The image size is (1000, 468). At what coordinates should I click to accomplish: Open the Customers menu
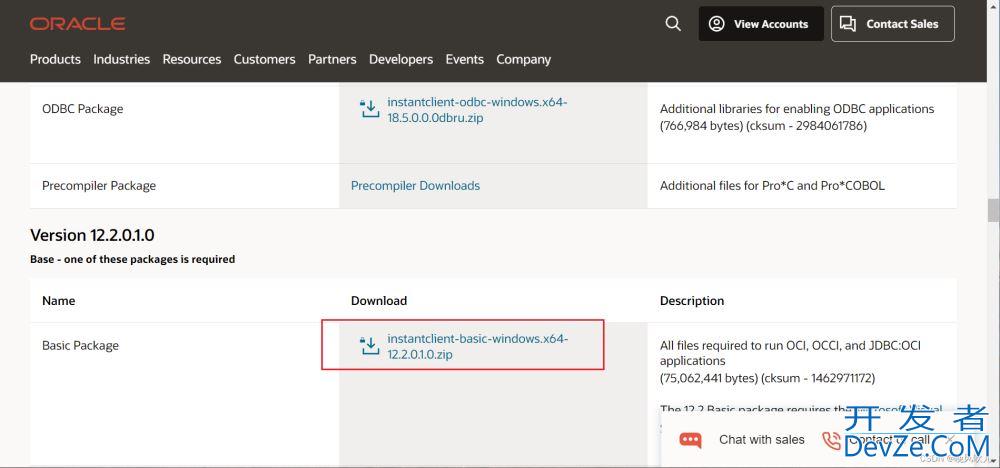tap(264, 59)
